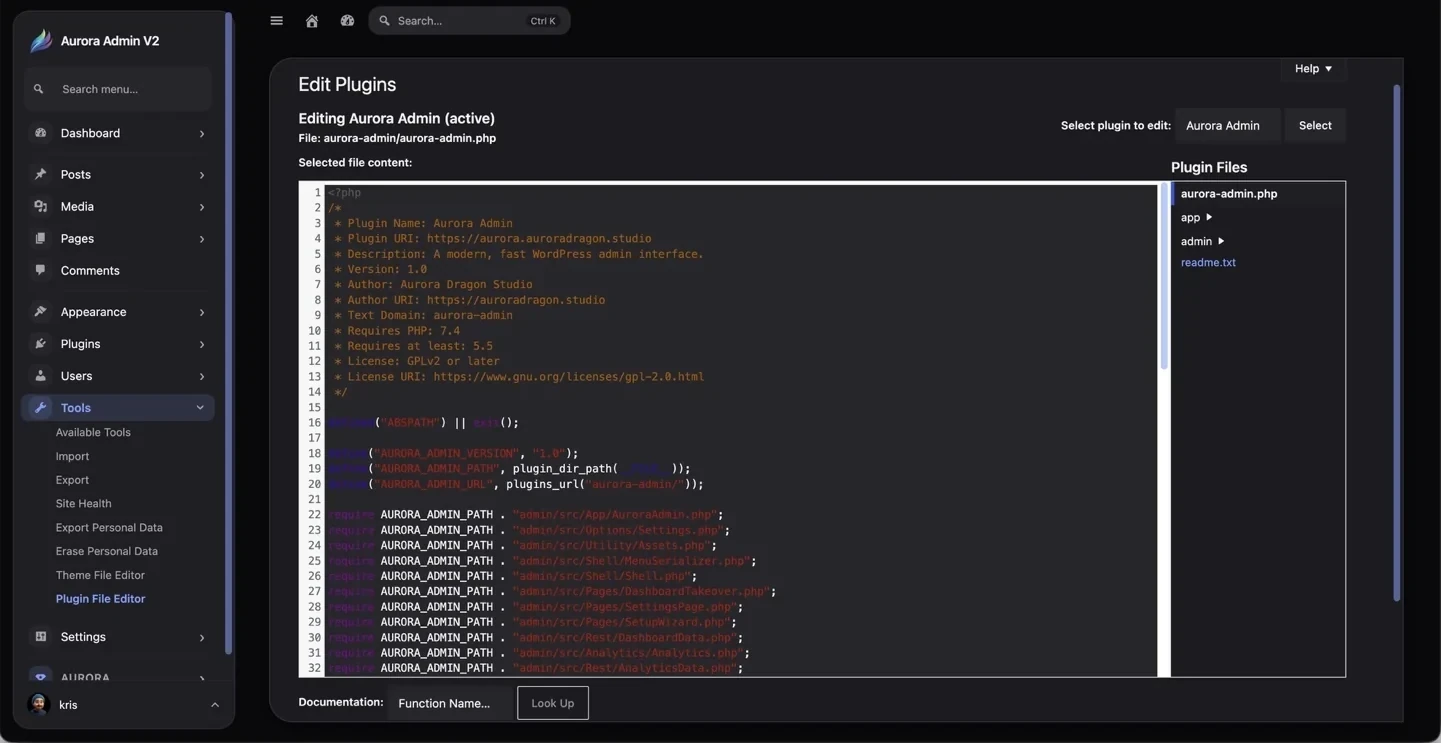The width and height of the screenshot is (1441, 743).
Task: Click the Media sidebar icon
Action: tap(40, 206)
